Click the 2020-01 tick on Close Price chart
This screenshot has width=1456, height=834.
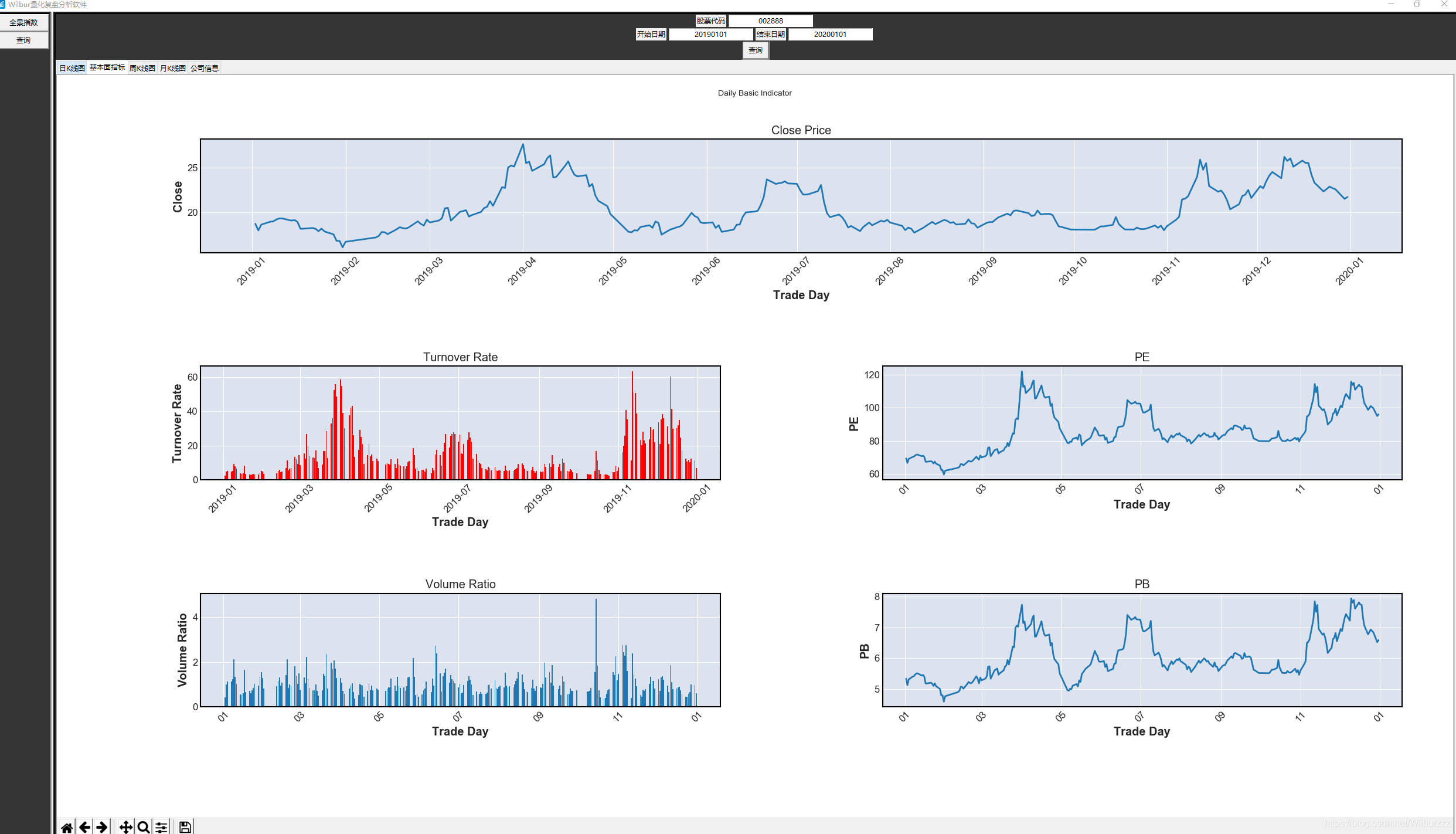coord(1349,271)
